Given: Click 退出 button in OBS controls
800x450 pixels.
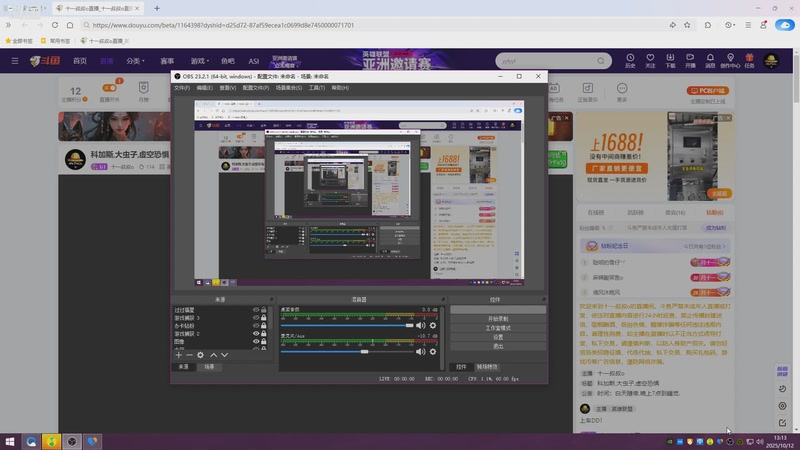Looking at the screenshot, I should point(498,346).
